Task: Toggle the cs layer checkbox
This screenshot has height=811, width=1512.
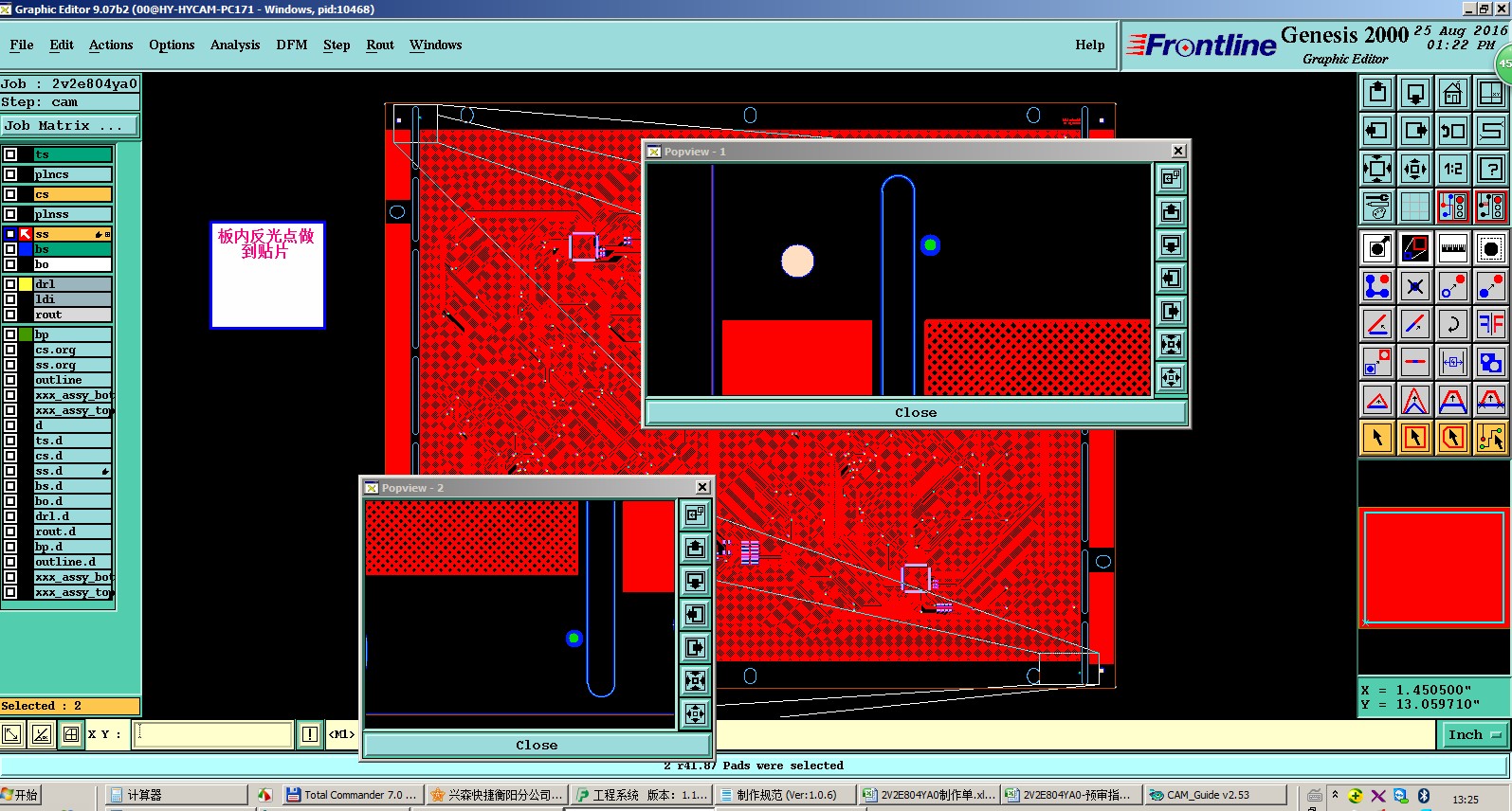Action: coord(10,194)
